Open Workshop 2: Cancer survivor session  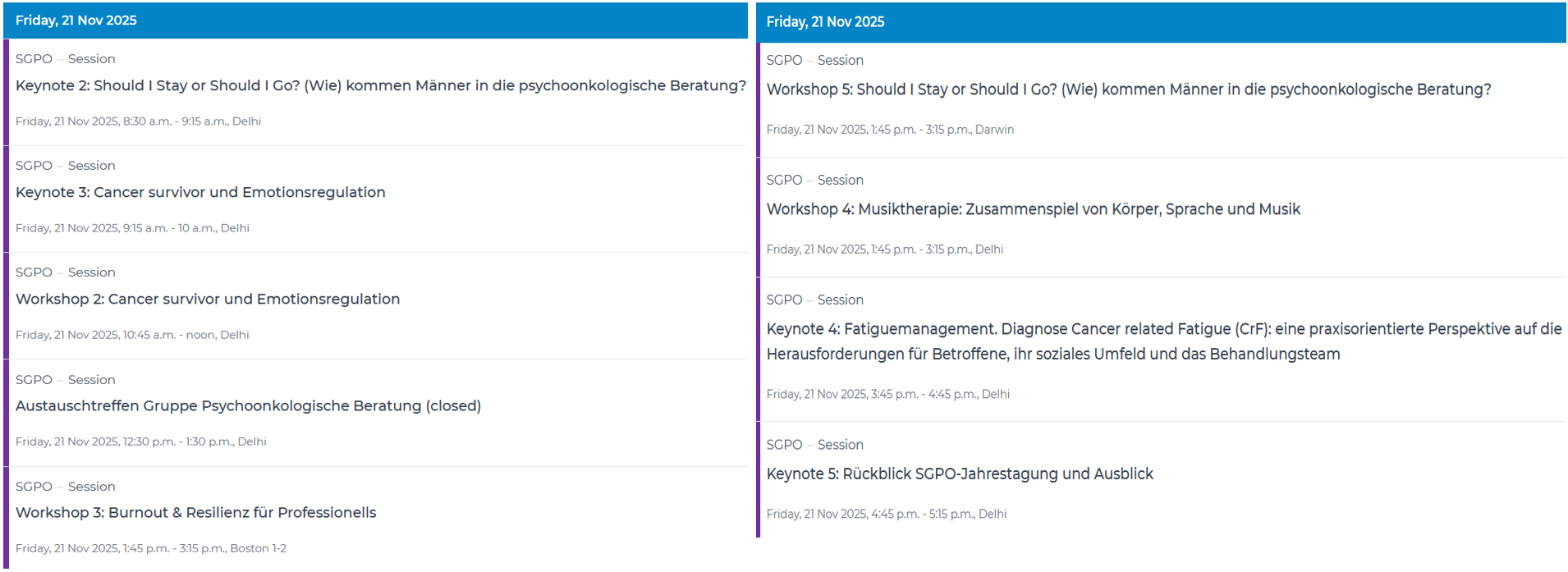pos(208,299)
